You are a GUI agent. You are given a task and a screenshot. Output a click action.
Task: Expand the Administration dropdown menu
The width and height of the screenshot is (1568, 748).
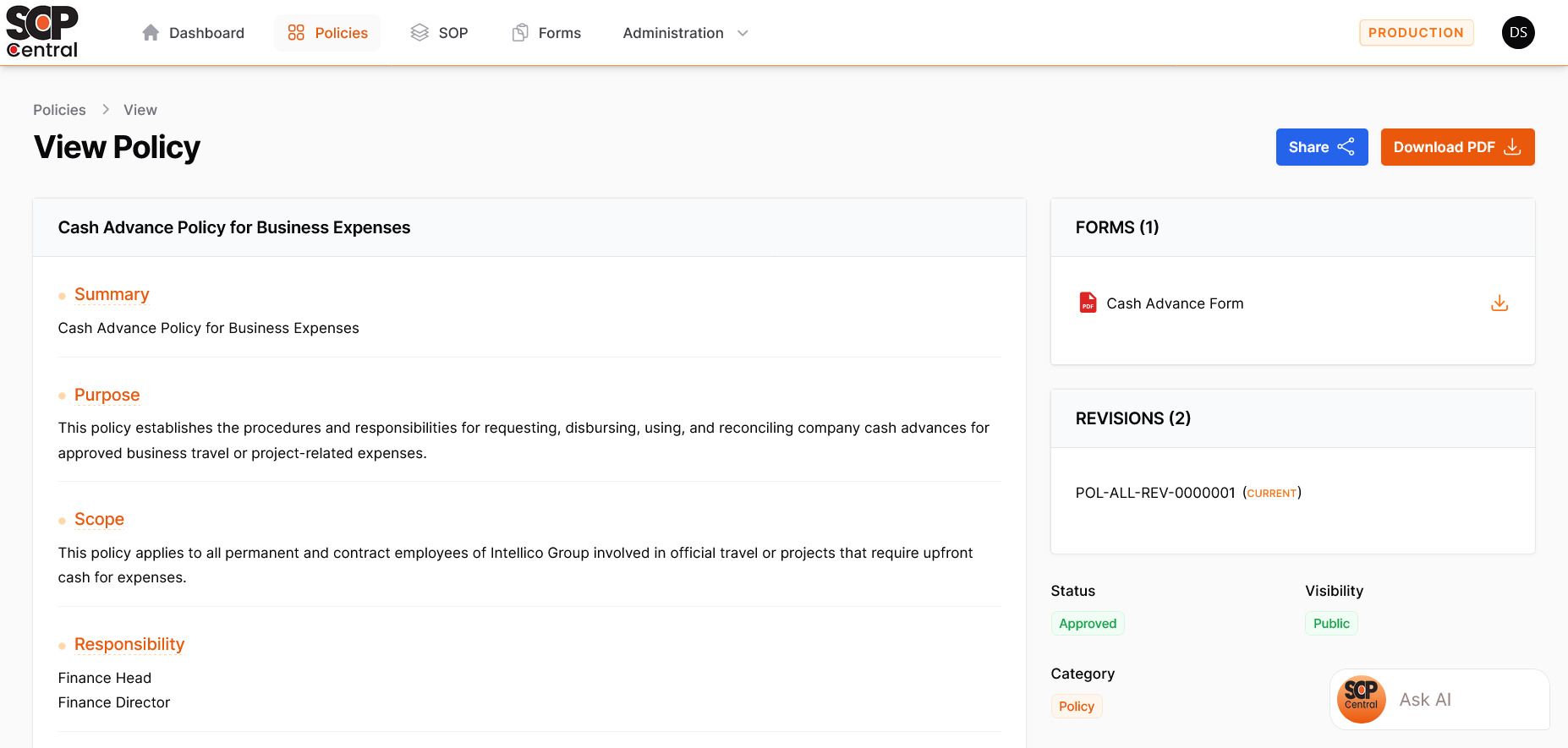coord(673,33)
